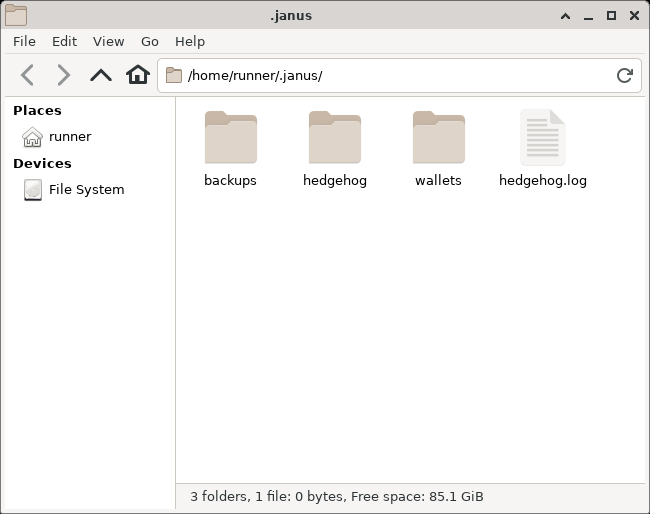This screenshot has height=514, width=650.
Task: Click the Devices heading in the sidebar
Action: pos(42,164)
